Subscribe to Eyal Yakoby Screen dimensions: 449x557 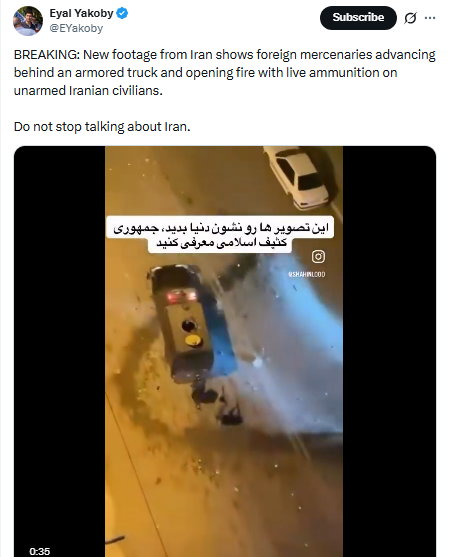(358, 17)
